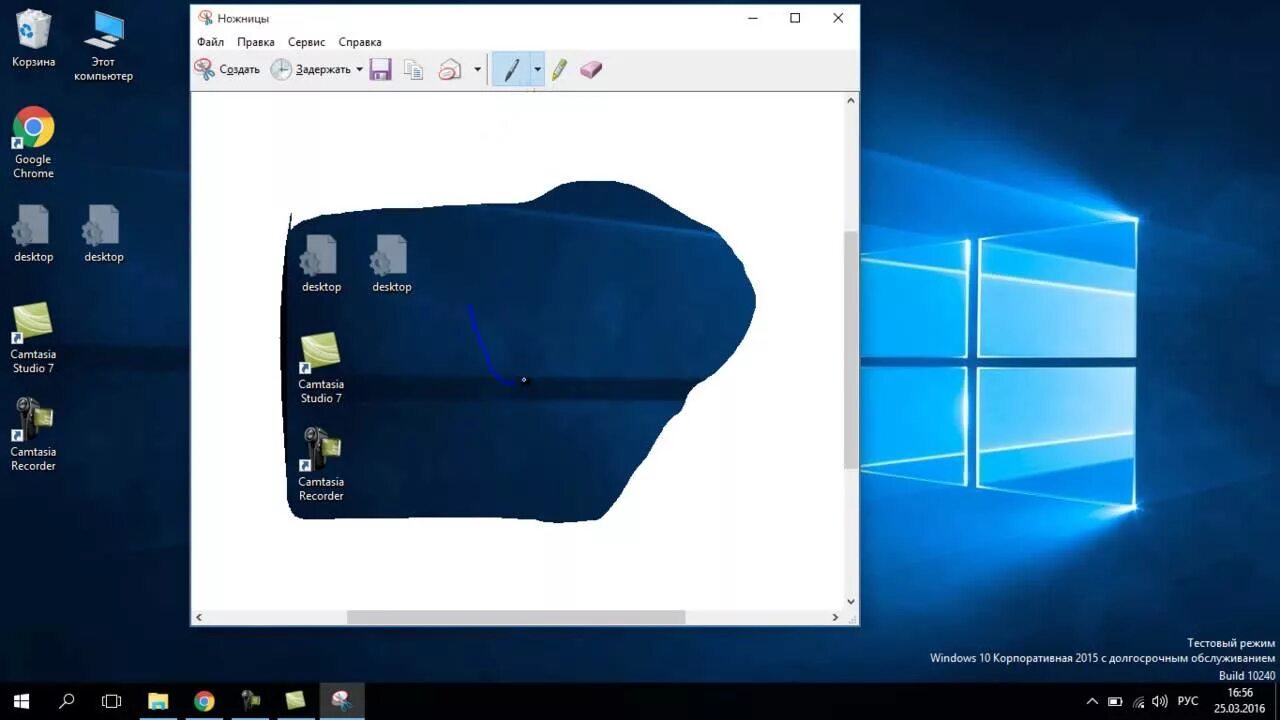Image resolution: width=1280 pixels, height=720 pixels.
Task: Show hidden tray icons chevron
Action: (x=1092, y=701)
